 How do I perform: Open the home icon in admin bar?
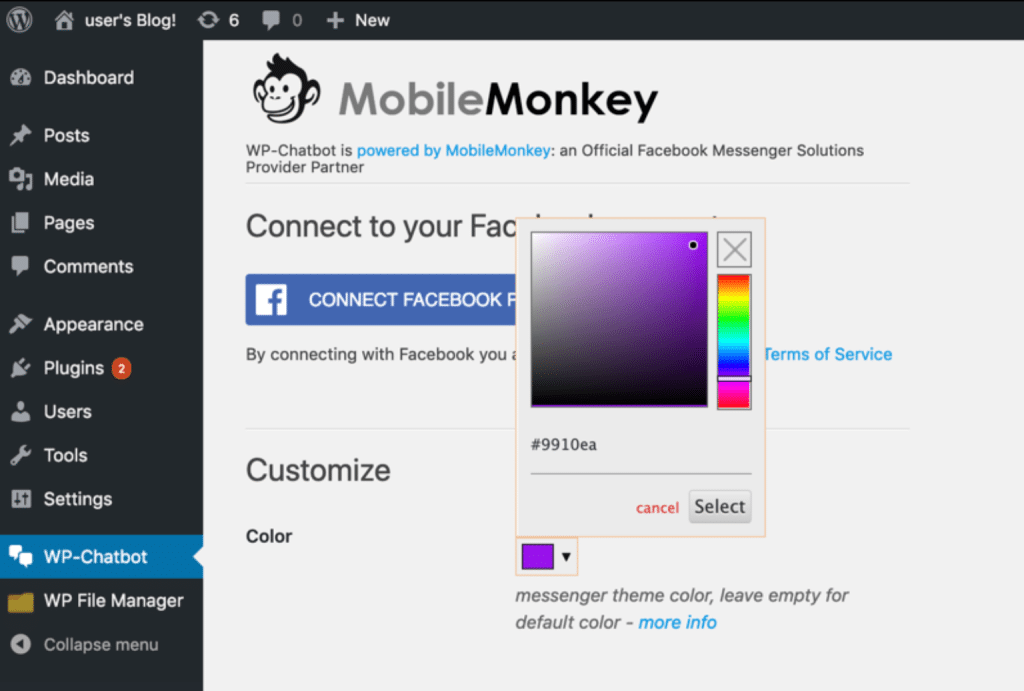coord(64,20)
